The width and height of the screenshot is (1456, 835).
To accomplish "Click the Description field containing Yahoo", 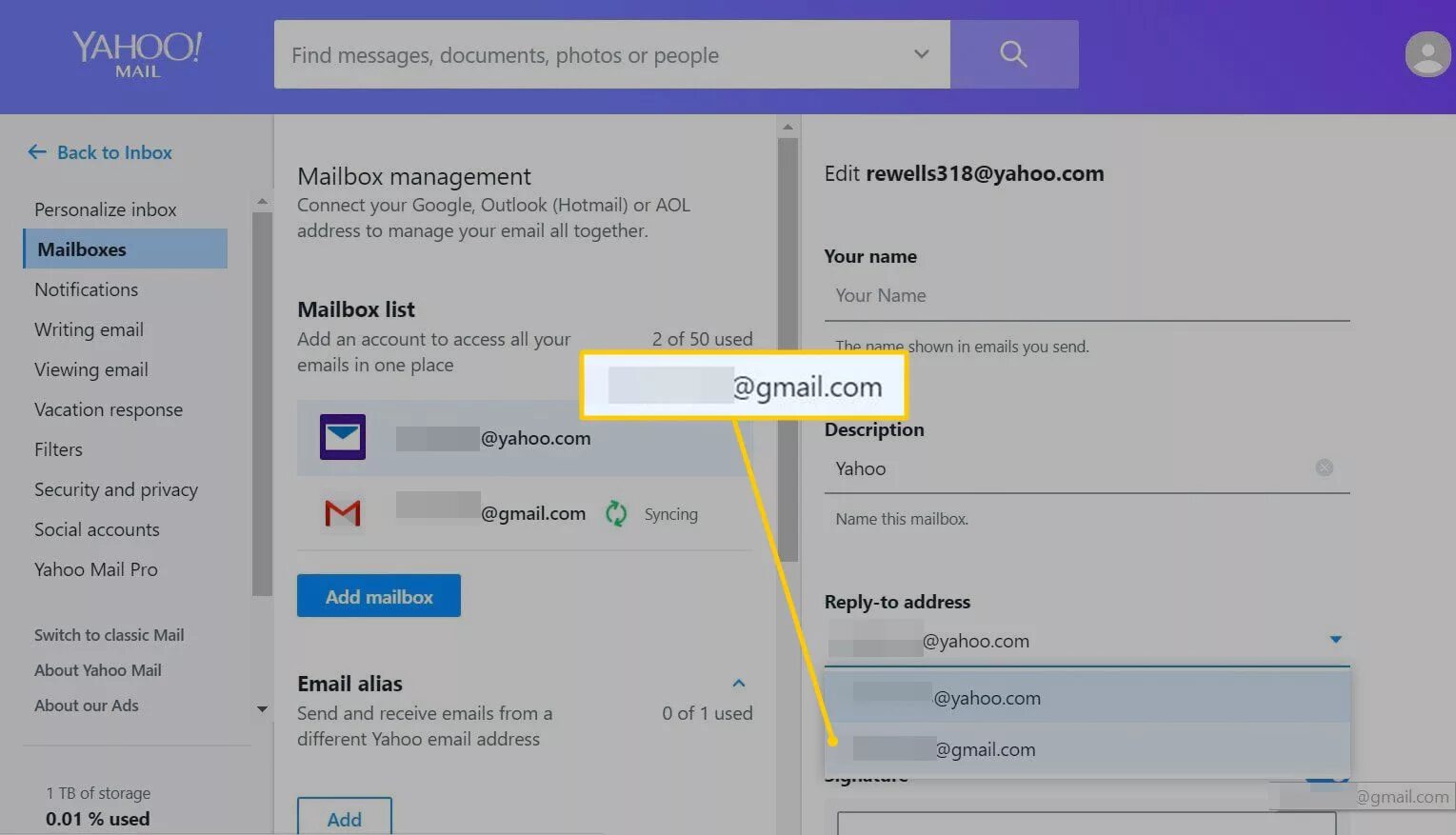I will click(1087, 469).
